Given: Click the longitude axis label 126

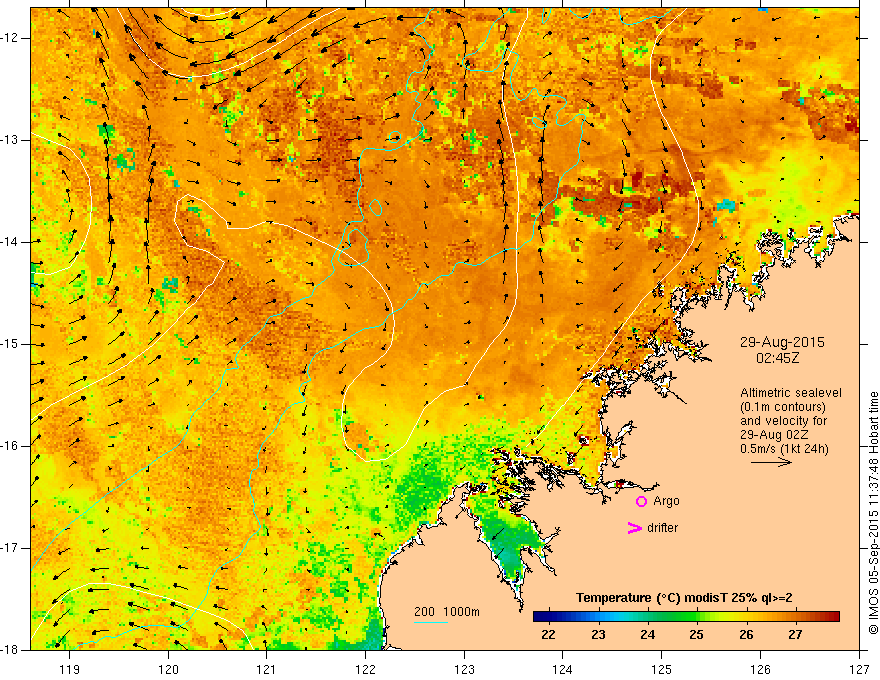Looking at the screenshot, I should click(760, 669).
